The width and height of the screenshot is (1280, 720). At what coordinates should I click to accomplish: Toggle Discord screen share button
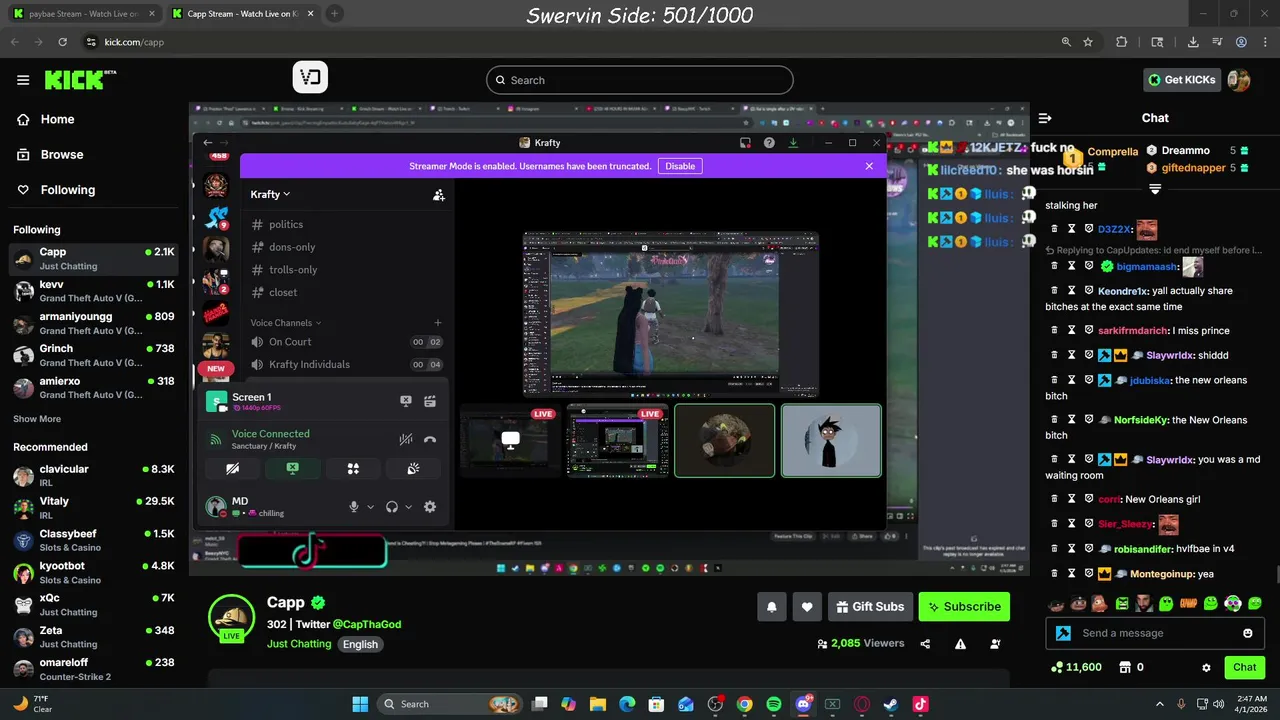292,468
